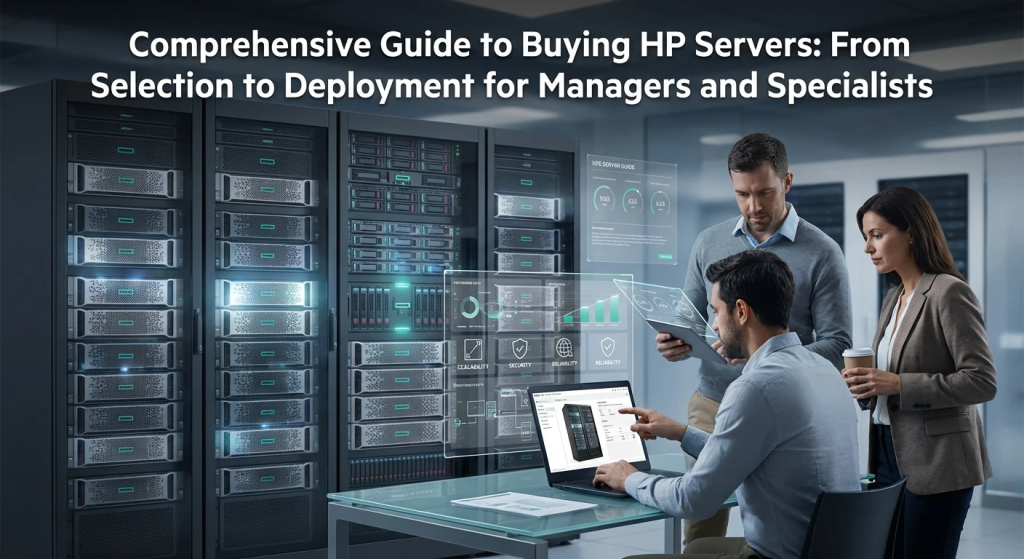Click the title line "Selection to Deployment for Managers and Specialists"
Screen dimensions: 1024x559
pyautogui.click(x=512, y=86)
